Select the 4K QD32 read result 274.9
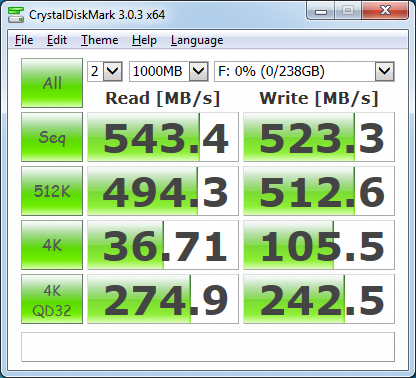This screenshot has width=416, height=378. (x=163, y=299)
